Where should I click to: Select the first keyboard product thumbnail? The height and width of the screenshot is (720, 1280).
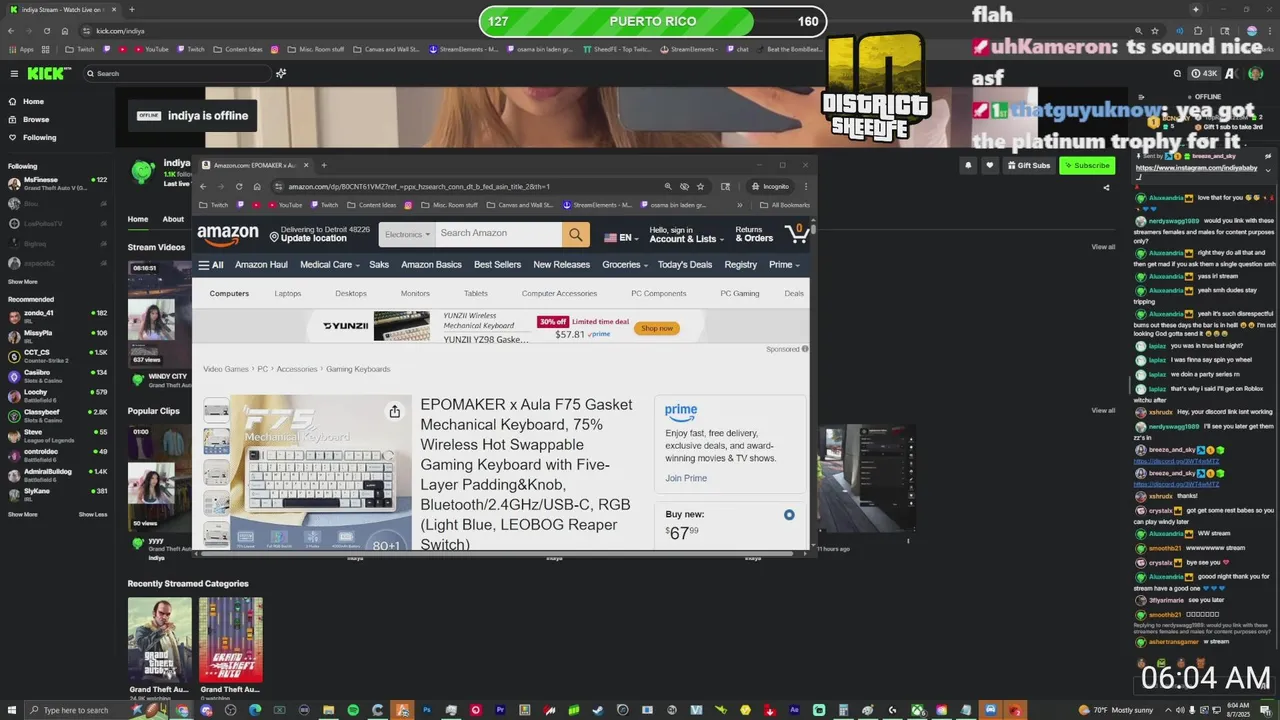point(216,410)
